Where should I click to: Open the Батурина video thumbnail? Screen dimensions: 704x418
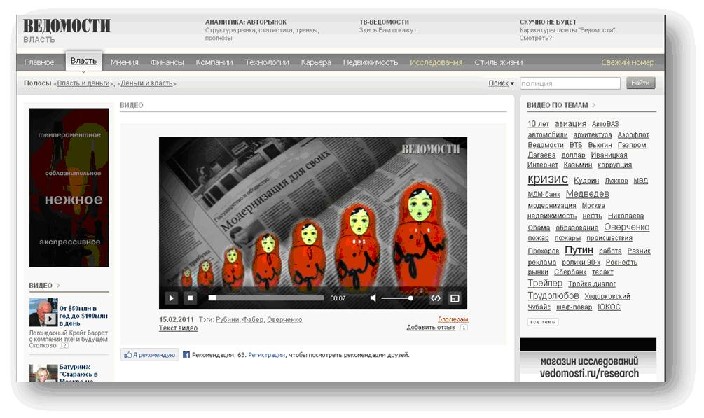pyautogui.click(x=43, y=374)
